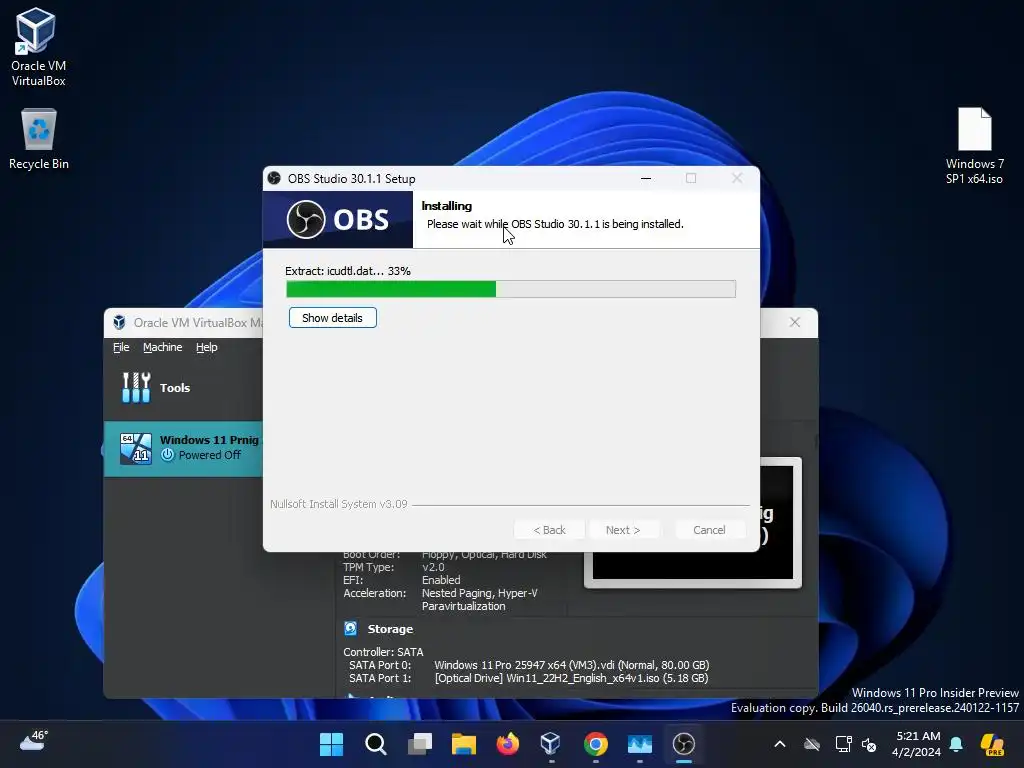Open Task View from the taskbar
1024x768 pixels.
click(420, 744)
